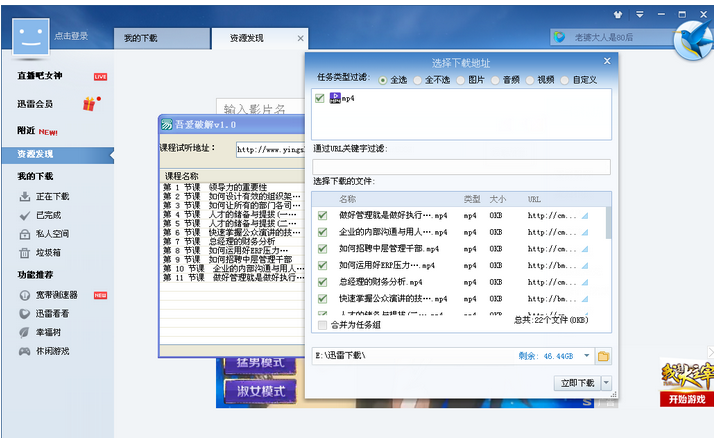
Task: Click remaining space text 46.44GB
Action: tap(558, 356)
